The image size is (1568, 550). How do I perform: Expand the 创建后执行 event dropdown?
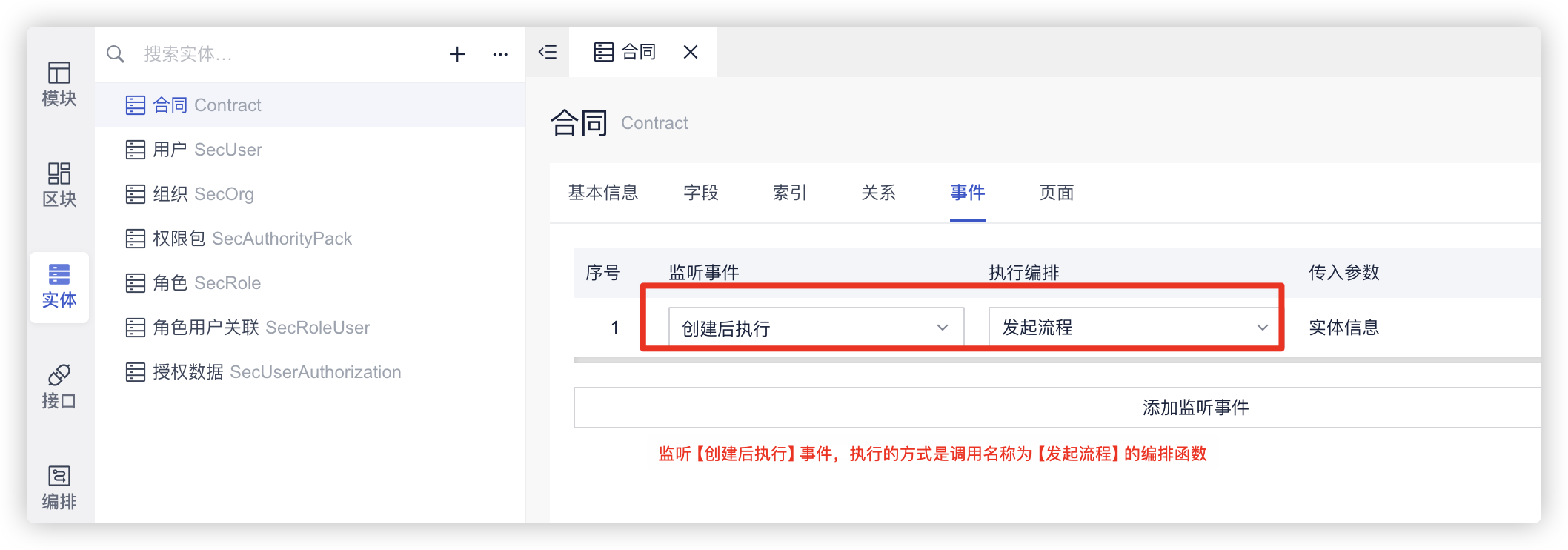click(x=815, y=328)
